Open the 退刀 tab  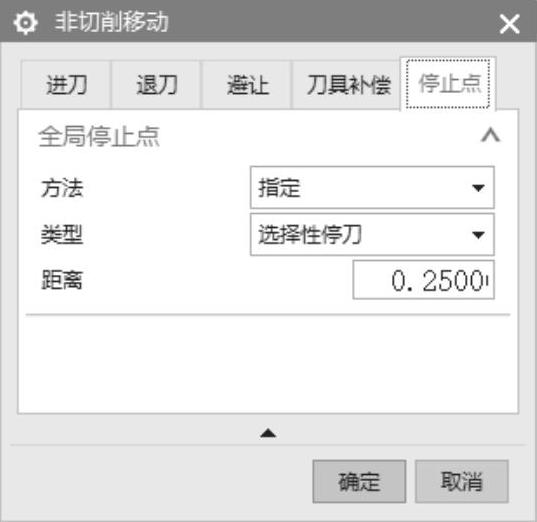[x=157, y=85]
